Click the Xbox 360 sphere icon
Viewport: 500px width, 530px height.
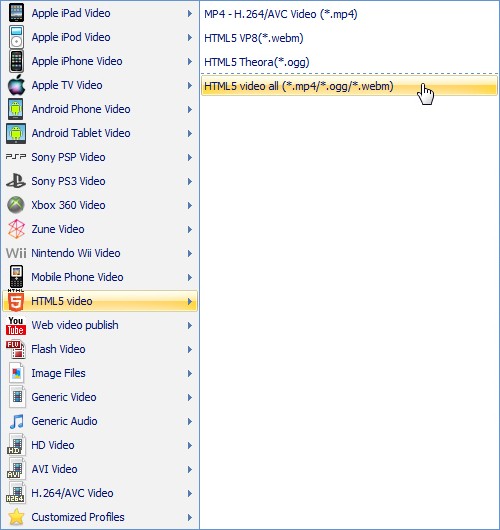(x=16, y=205)
